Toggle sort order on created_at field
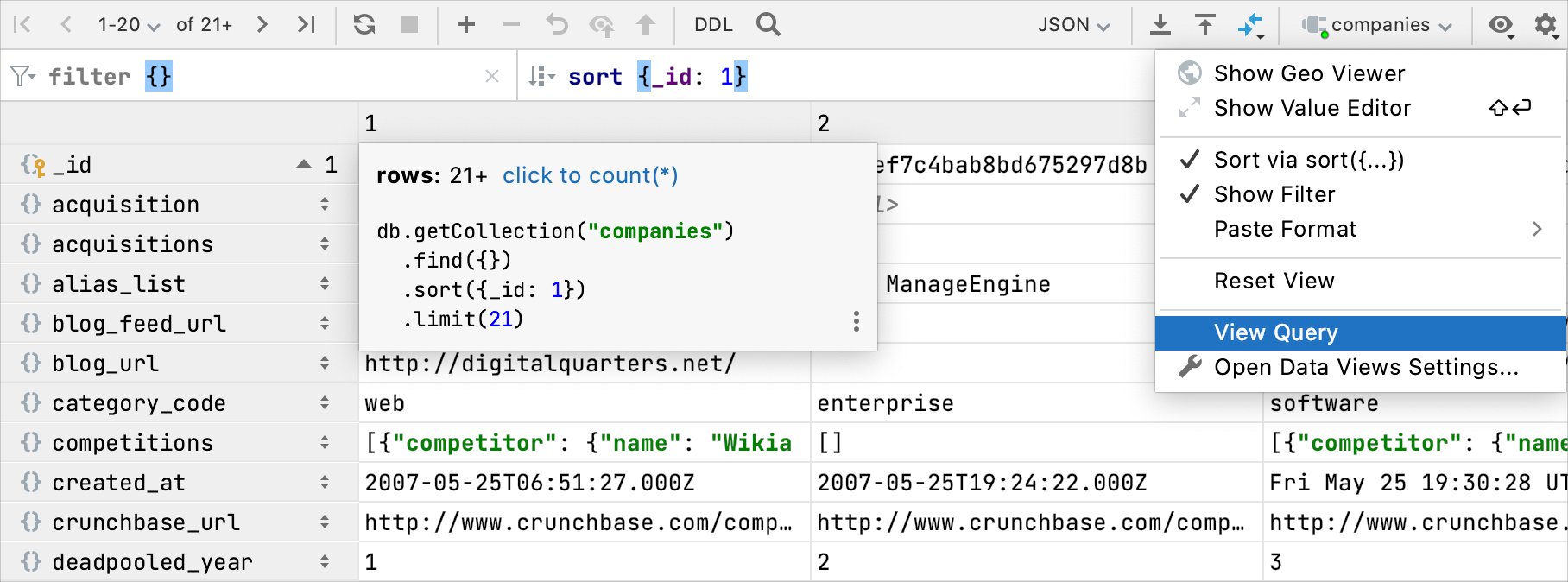Image resolution: width=1568 pixels, height=582 pixels. click(325, 482)
